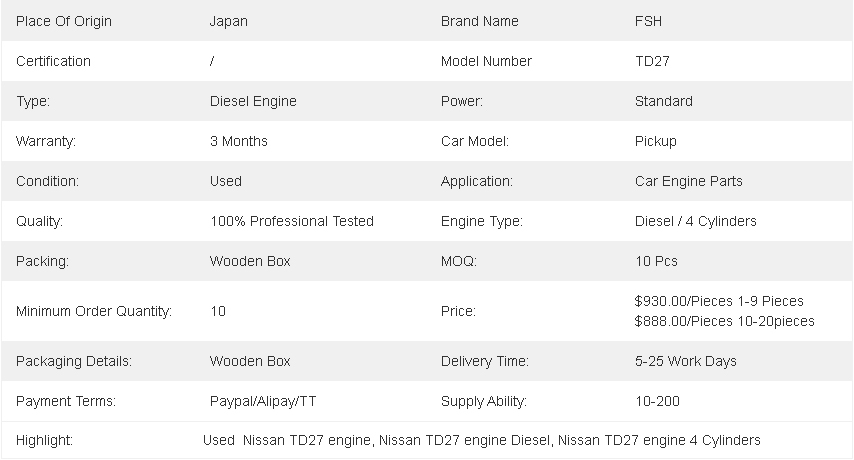Select the Pickup car model value
Screen dimensions: 854x460
[x=655, y=141]
